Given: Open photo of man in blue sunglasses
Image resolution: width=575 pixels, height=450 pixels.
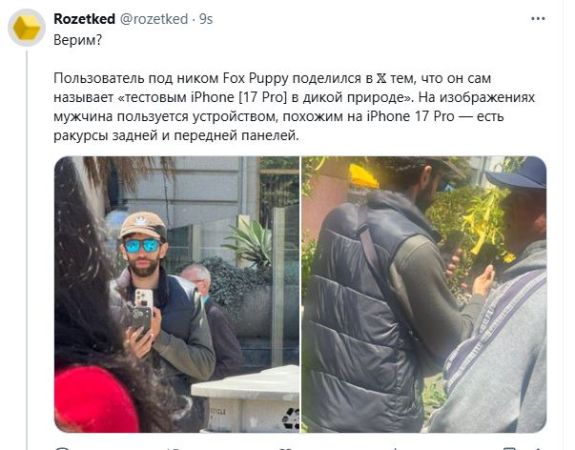Looking at the screenshot, I should coord(176,294).
